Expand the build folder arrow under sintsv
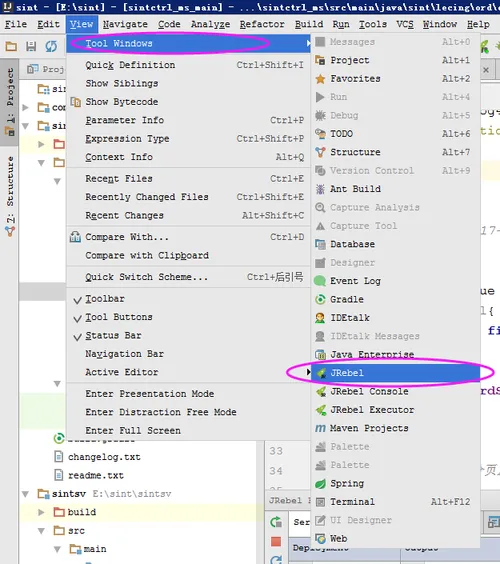 41,512
